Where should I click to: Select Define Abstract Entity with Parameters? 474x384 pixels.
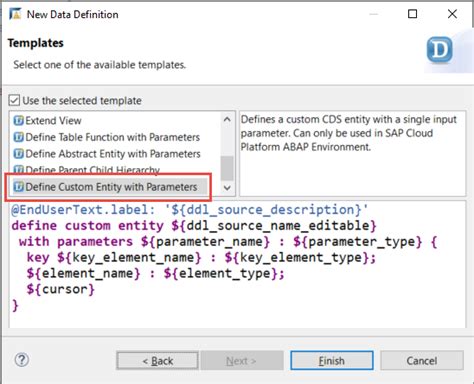107,154
